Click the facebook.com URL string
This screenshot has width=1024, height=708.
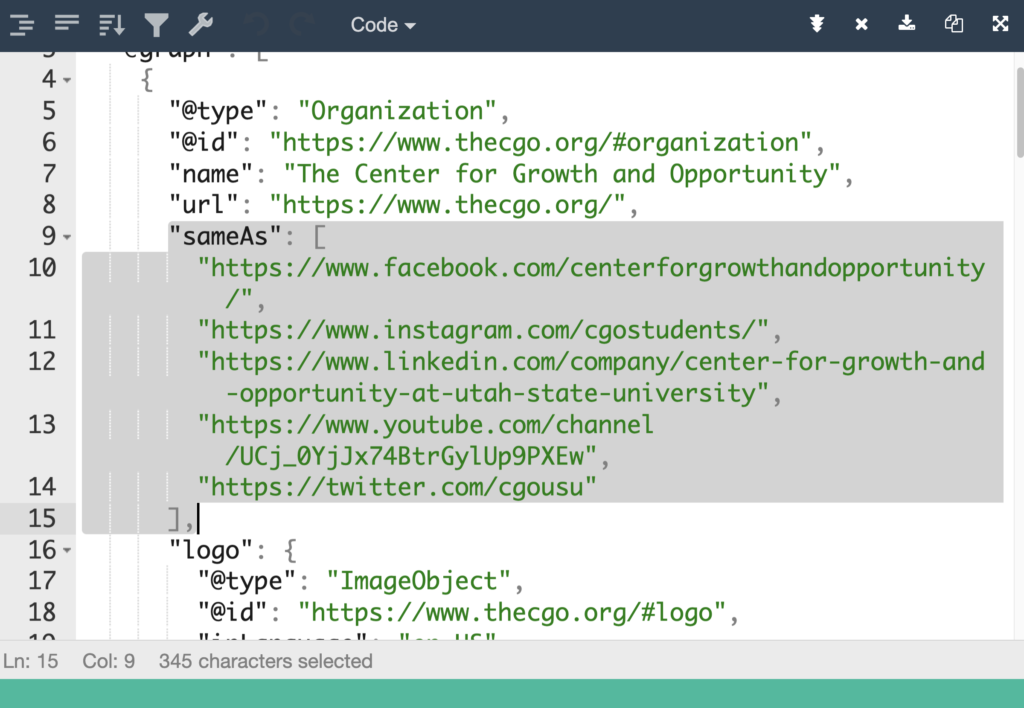tap(591, 283)
